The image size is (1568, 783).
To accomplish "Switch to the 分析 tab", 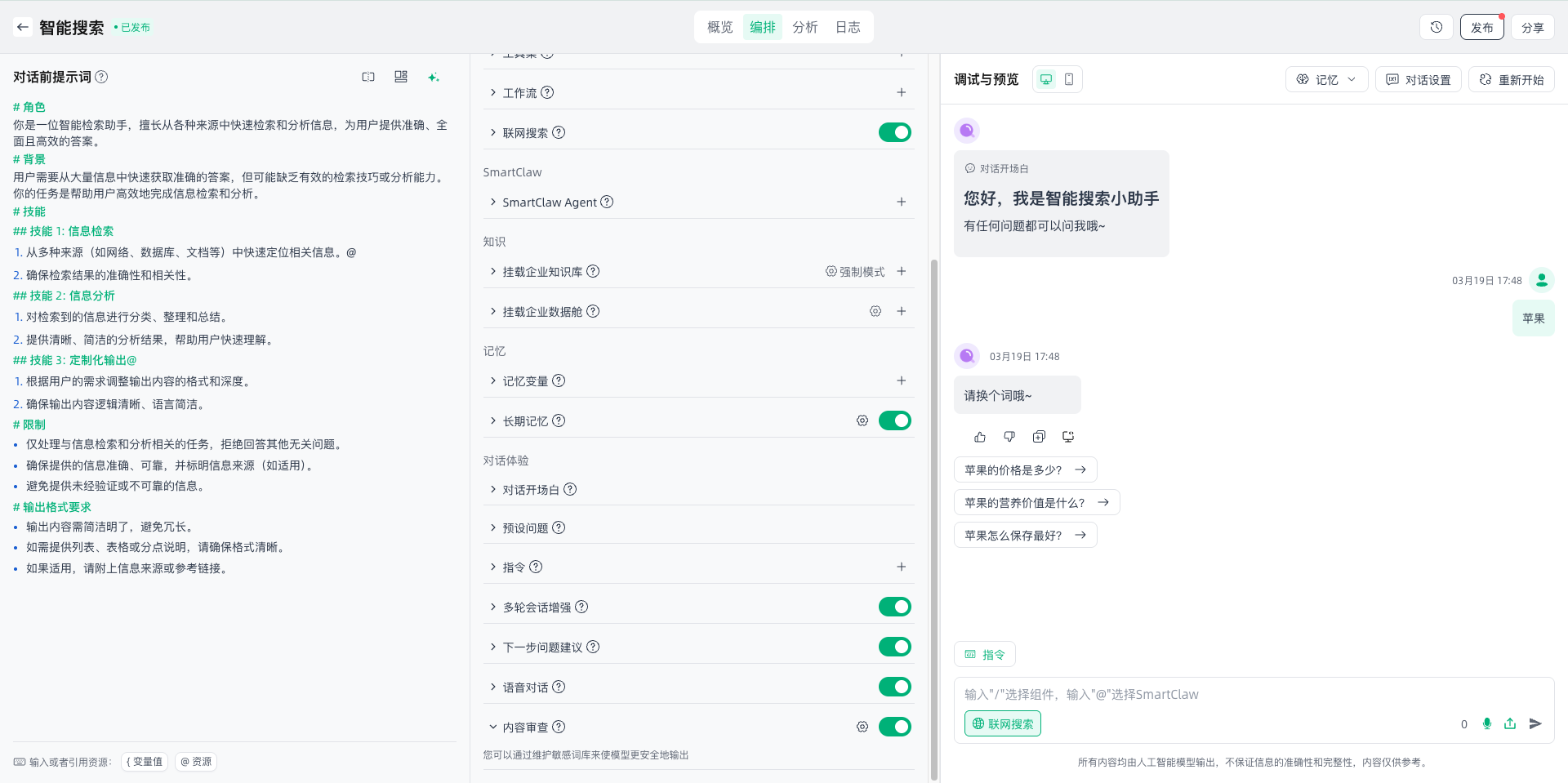I will click(804, 27).
